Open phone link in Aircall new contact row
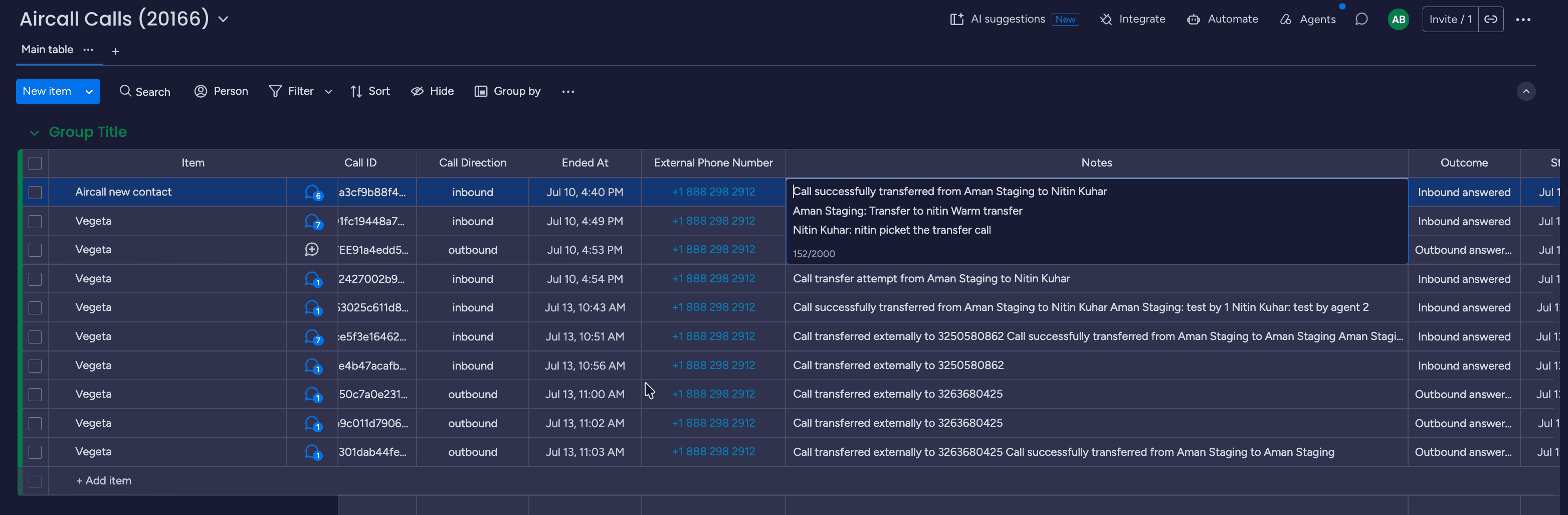 point(713,192)
